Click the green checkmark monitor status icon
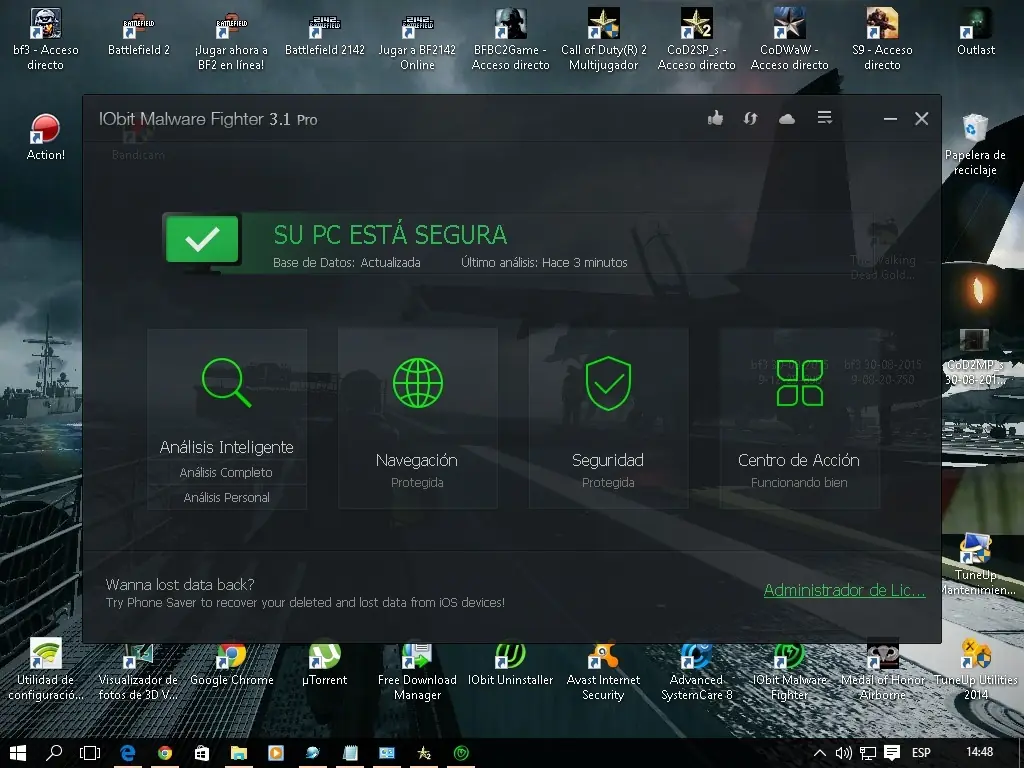 click(x=202, y=242)
